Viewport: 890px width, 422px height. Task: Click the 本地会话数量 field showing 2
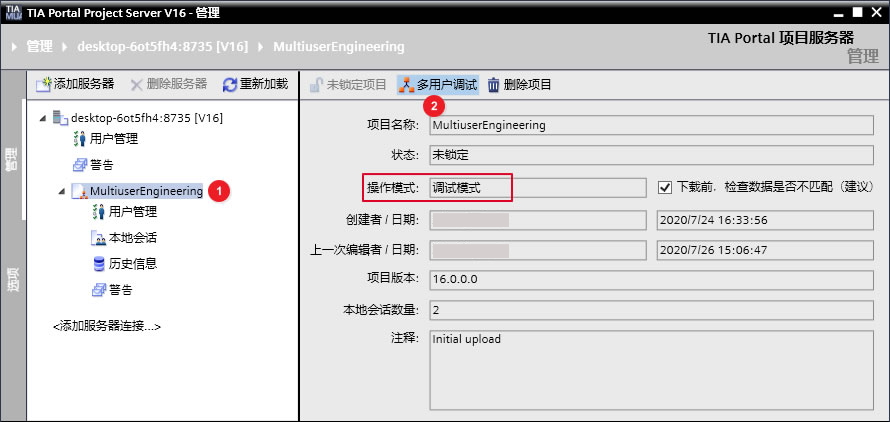click(x=651, y=310)
